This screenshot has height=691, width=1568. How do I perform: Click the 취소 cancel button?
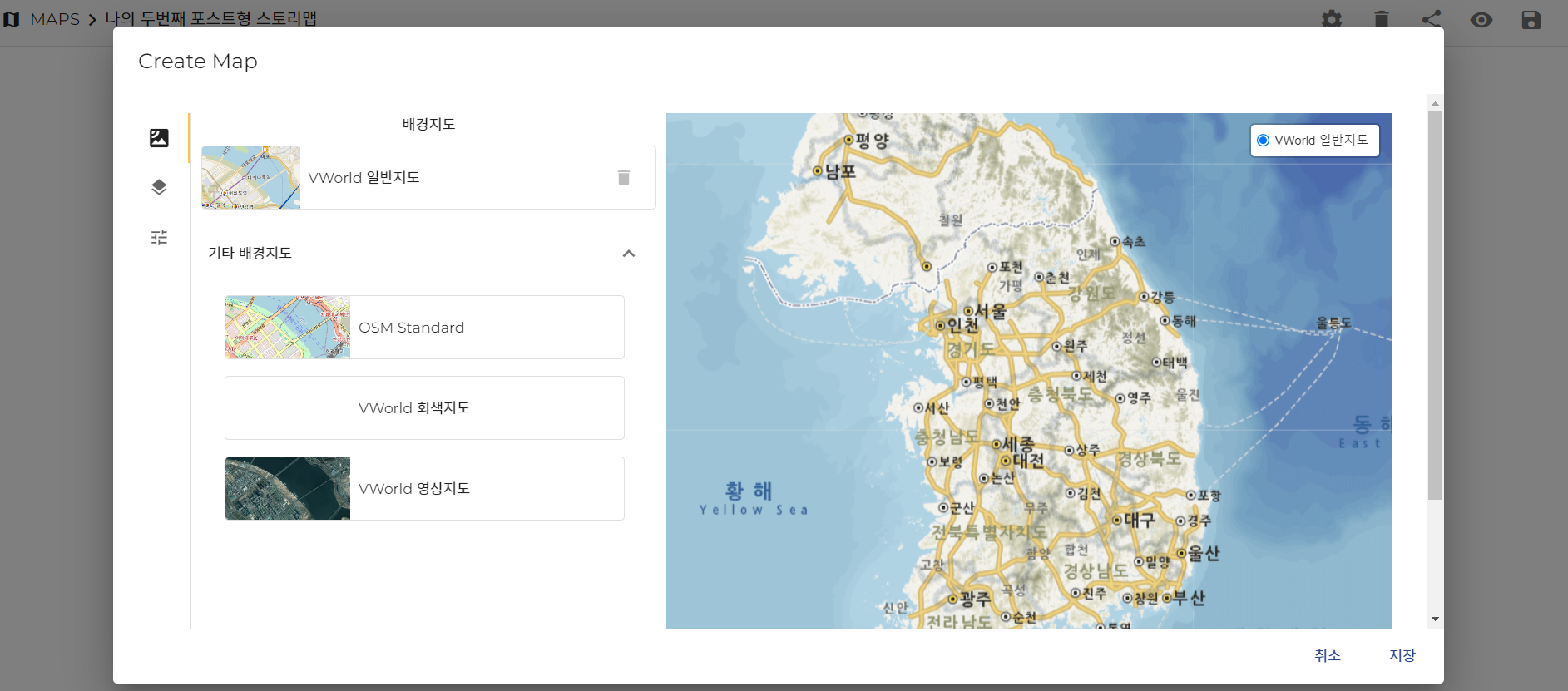click(x=1328, y=655)
